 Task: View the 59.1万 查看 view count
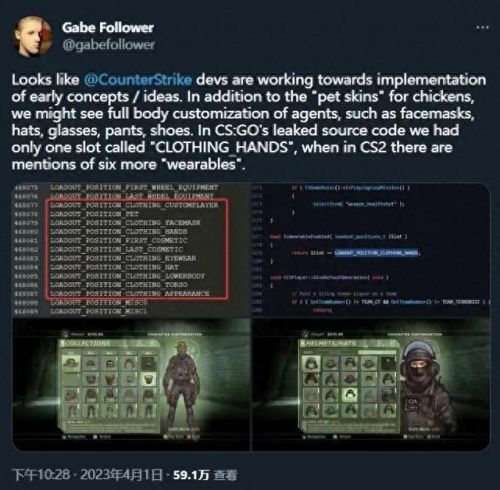(205, 475)
